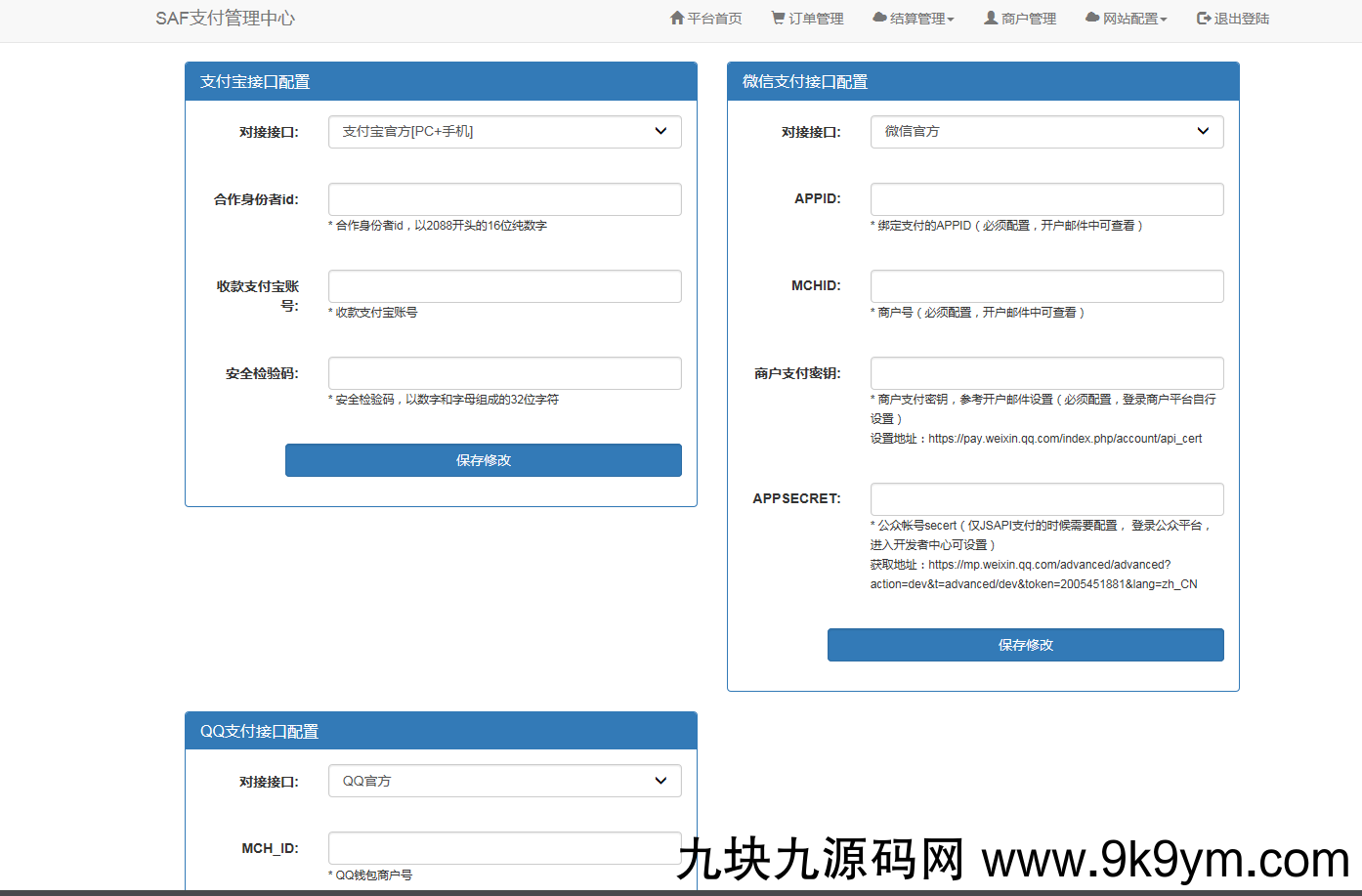Expand the QQ官方 对接接口 dropdown

pos(504,781)
